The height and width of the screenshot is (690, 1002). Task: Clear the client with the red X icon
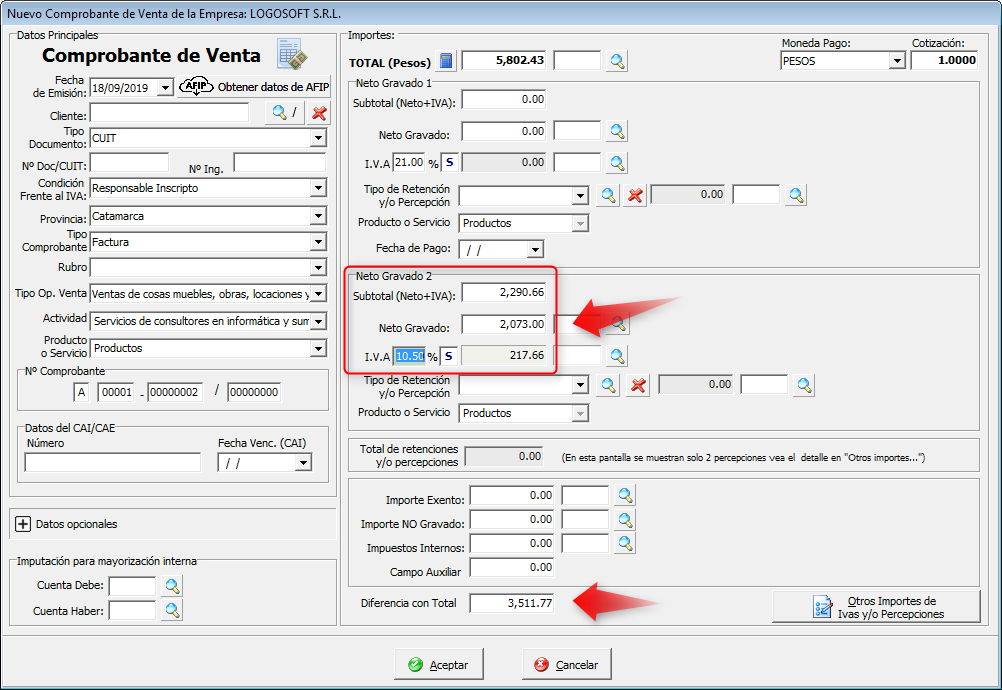pyautogui.click(x=319, y=113)
